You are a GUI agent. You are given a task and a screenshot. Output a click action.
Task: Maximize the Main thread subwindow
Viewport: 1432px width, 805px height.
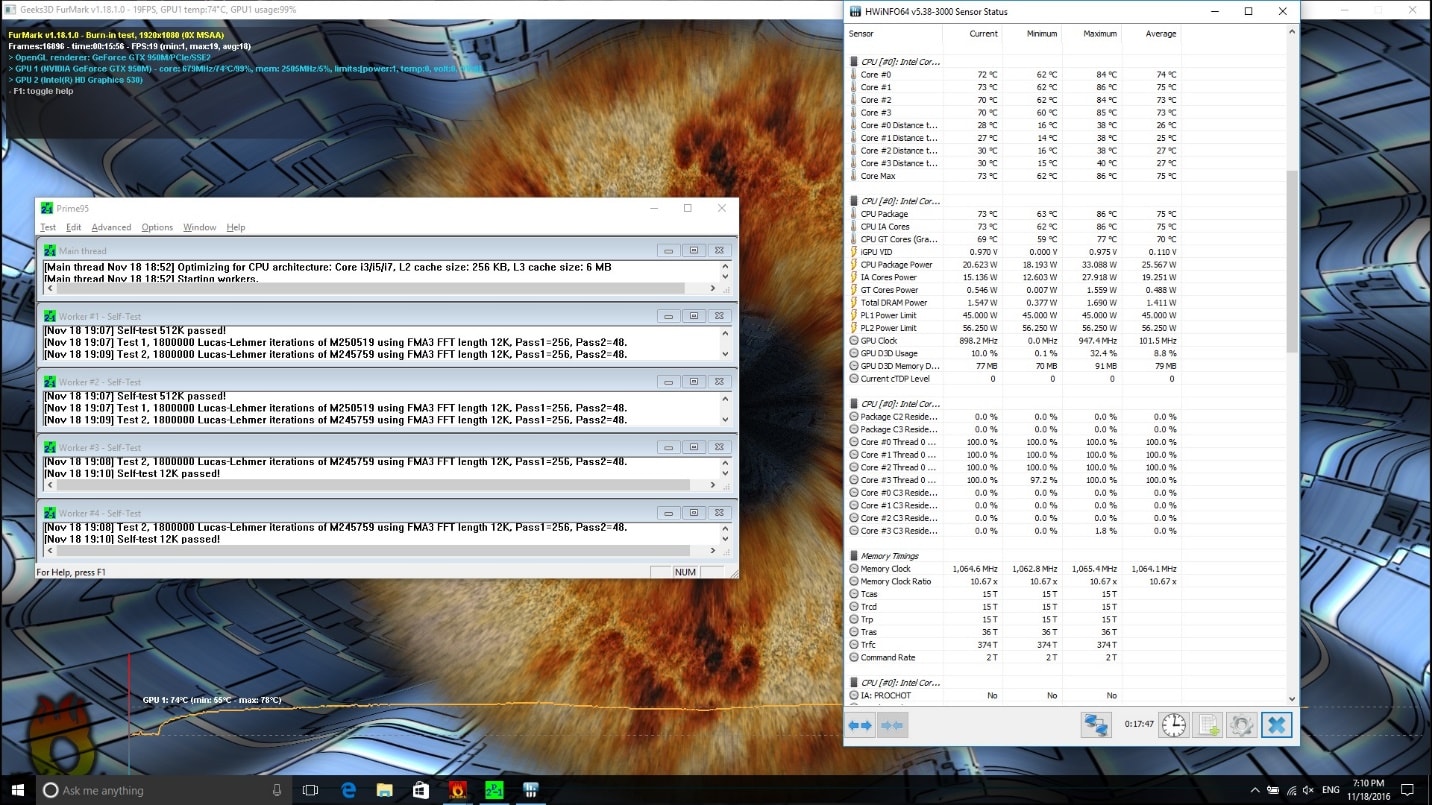pos(693,251)
